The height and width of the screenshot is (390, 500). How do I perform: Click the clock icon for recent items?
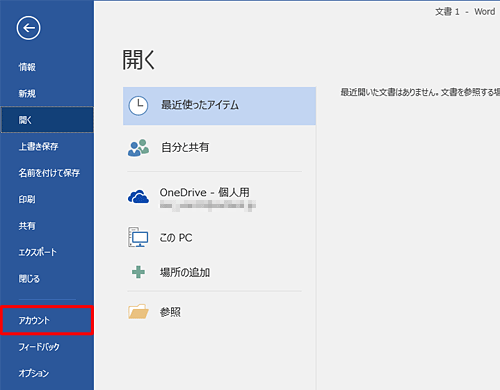click(x=138, y=106)
